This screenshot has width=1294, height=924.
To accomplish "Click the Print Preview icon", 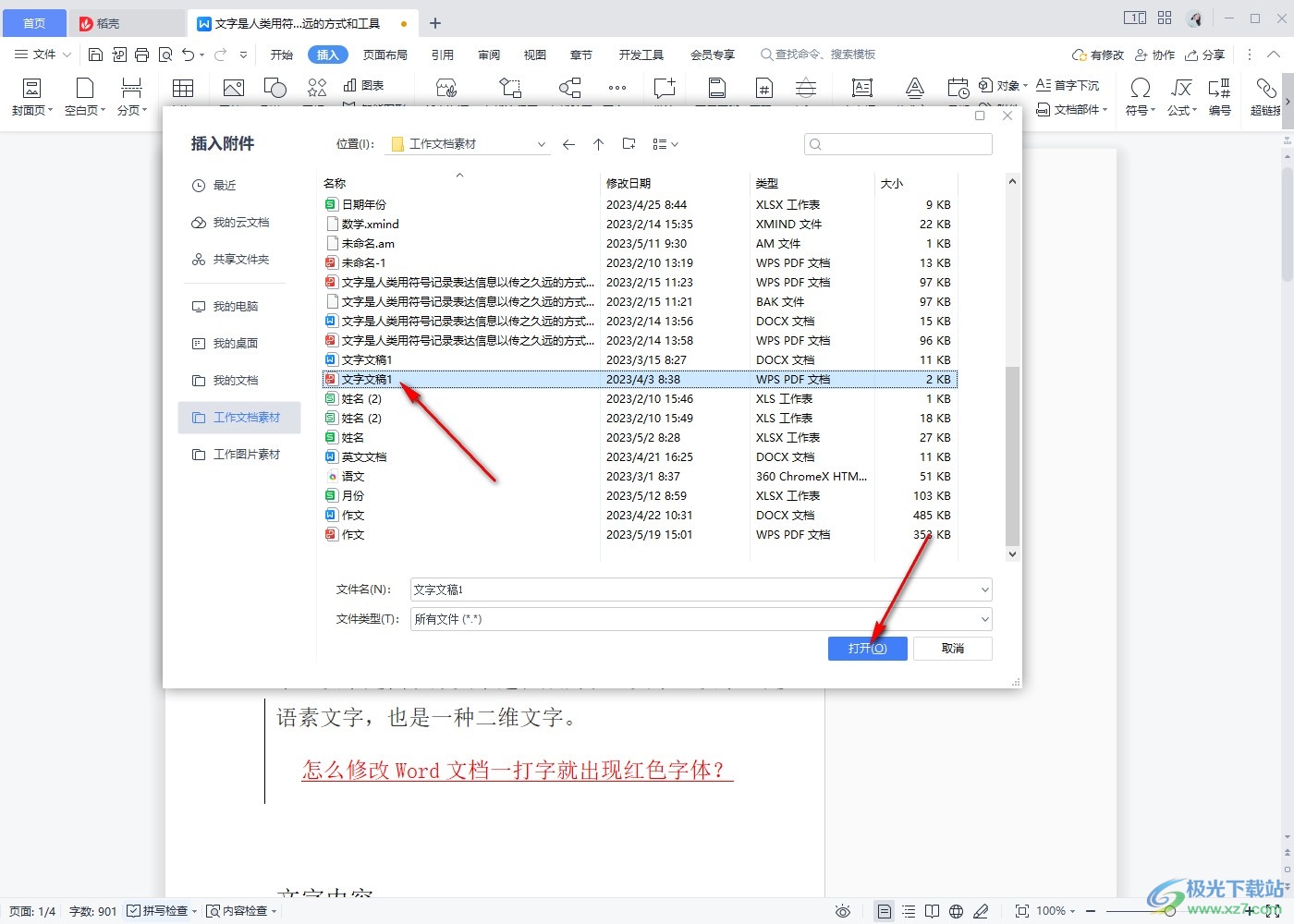I will click(165, 55).
